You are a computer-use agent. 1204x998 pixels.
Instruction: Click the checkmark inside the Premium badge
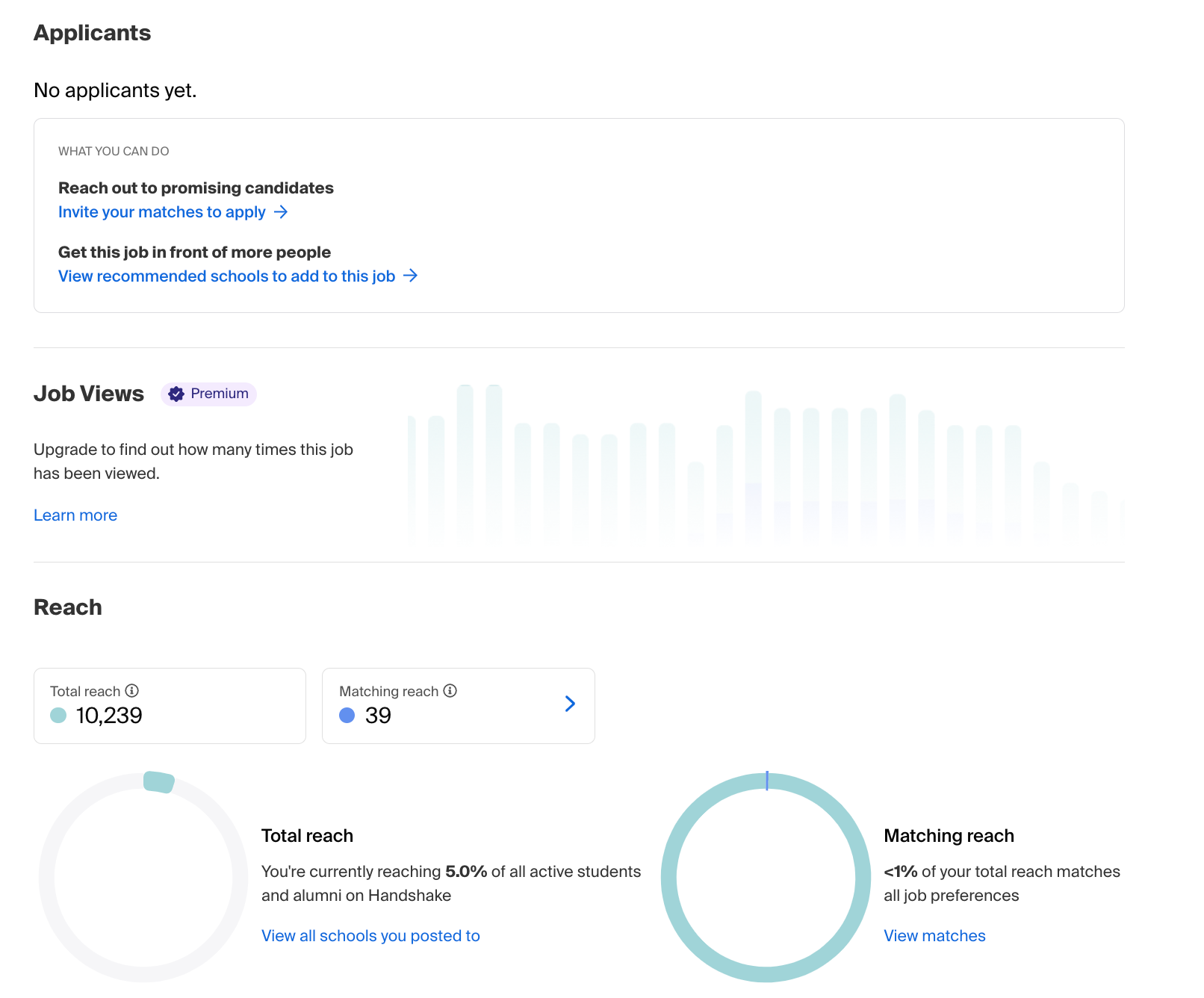[176, 394]
